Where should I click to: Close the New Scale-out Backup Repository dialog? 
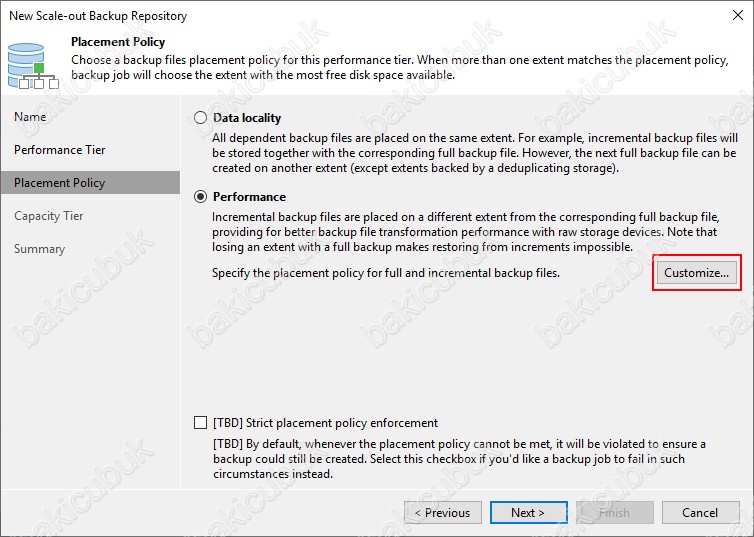[738, 15]
